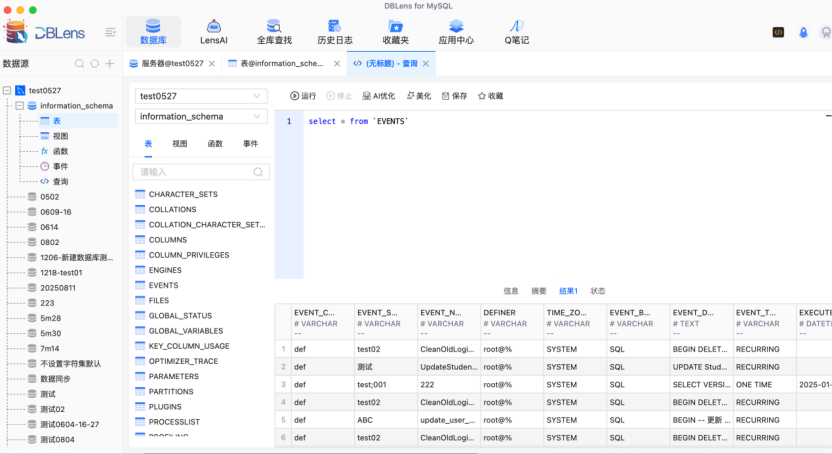Open the 收藏夹 favorites
The width and height of the screenshot is (832, 454).
pos(396,32)
